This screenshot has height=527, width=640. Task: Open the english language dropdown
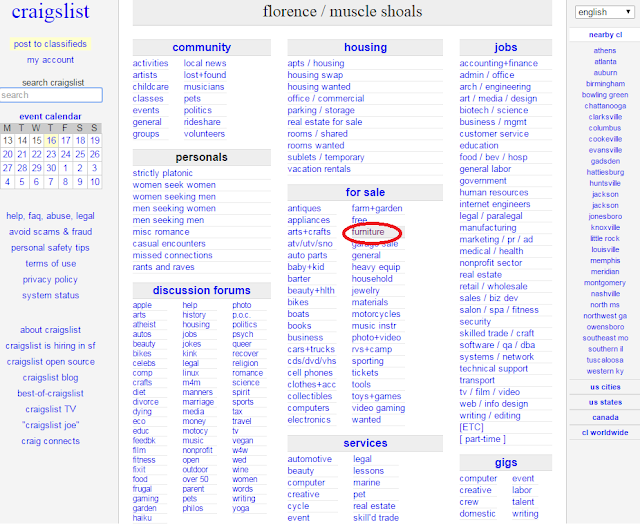click(604, 12)
